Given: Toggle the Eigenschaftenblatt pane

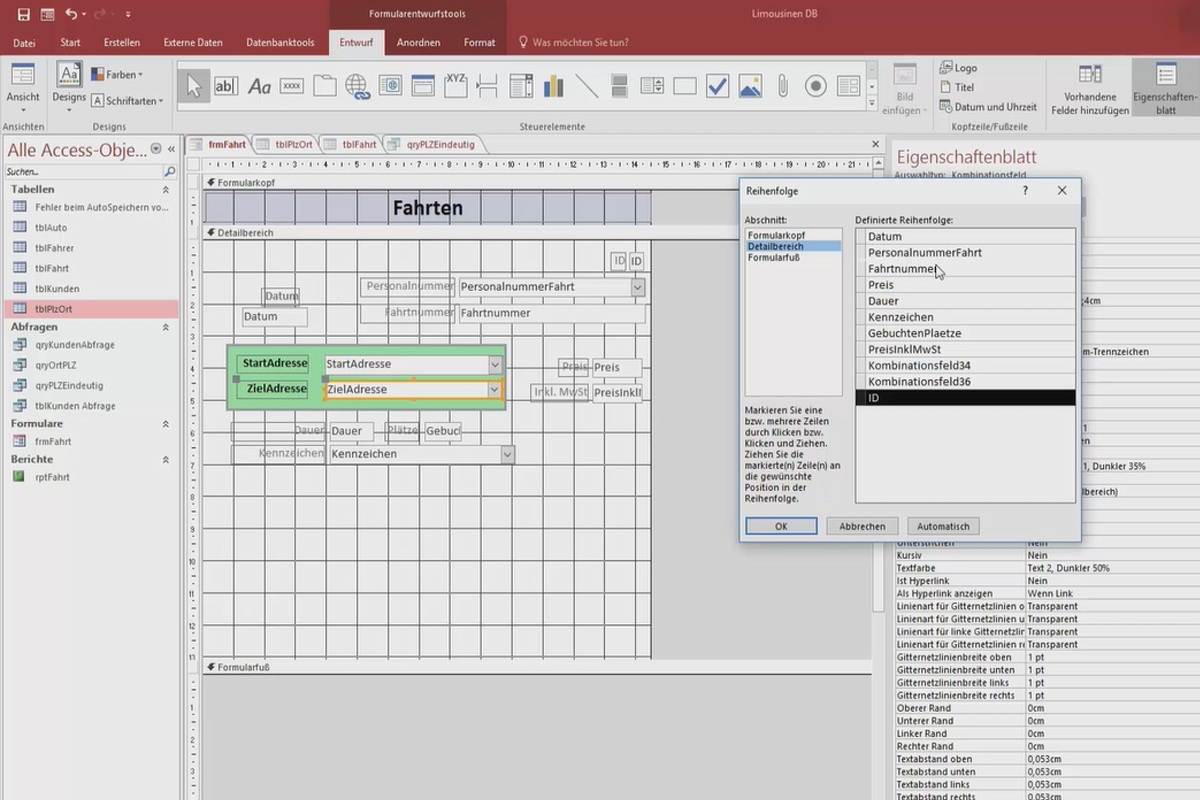Looking at the screenshot, I should (x=1165, y=90).
